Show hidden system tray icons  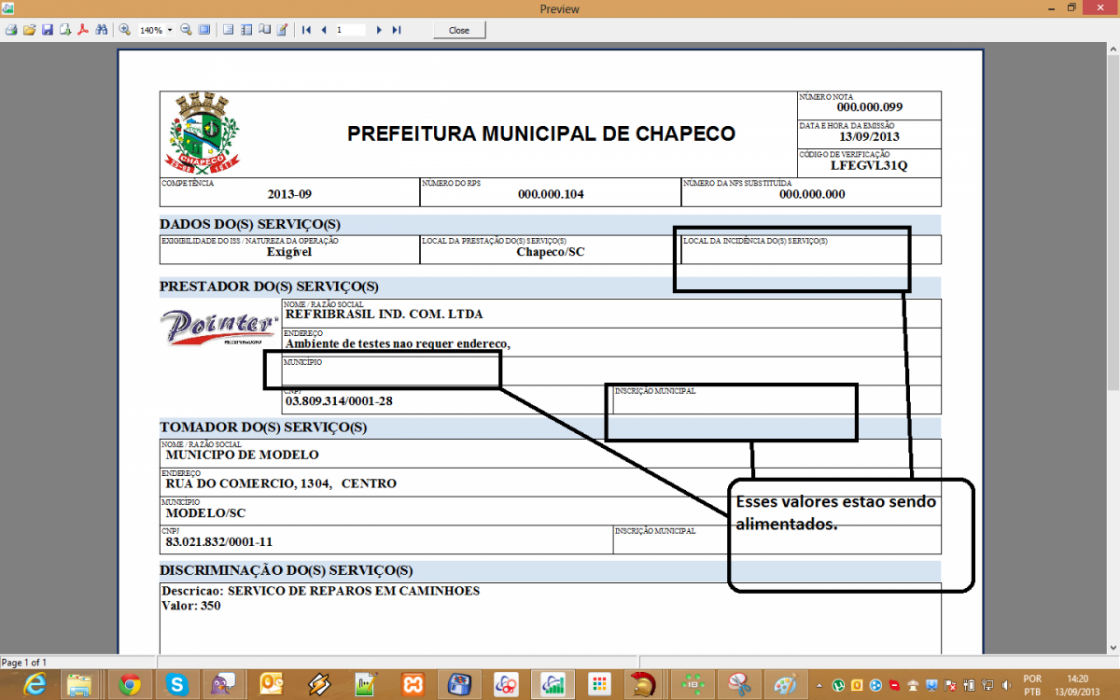[819, 686]
